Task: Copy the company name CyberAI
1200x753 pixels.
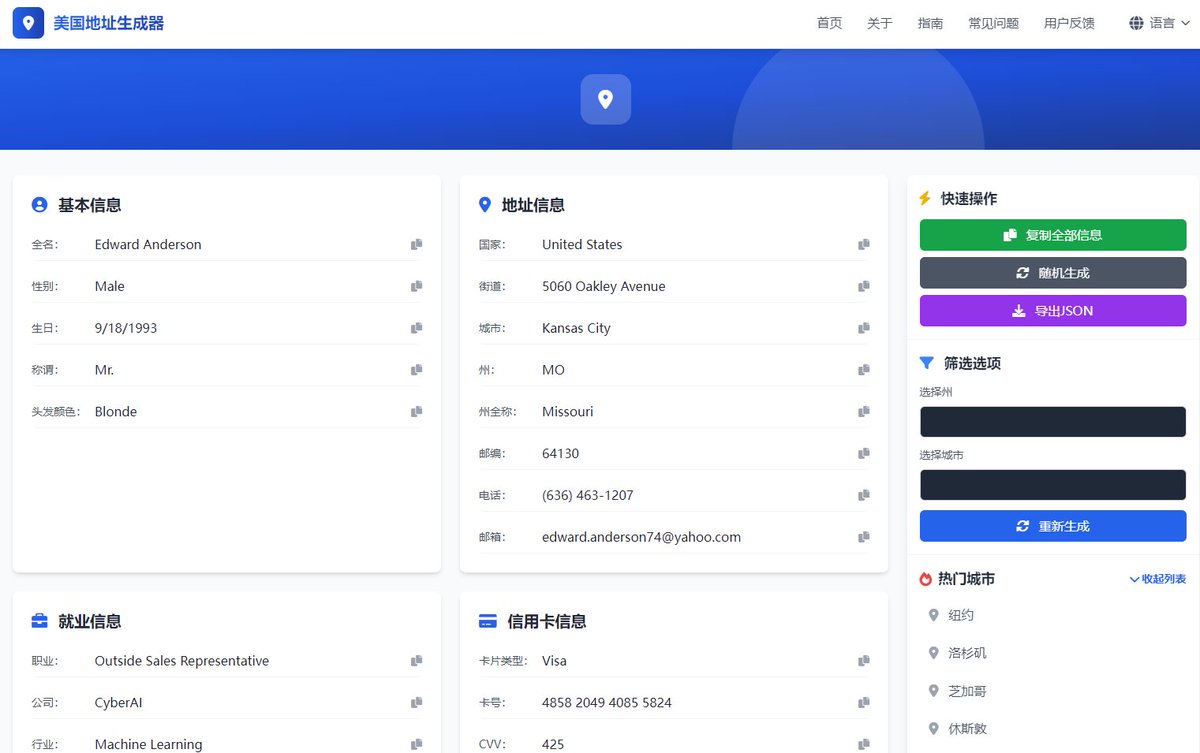Action: point(416,703)
